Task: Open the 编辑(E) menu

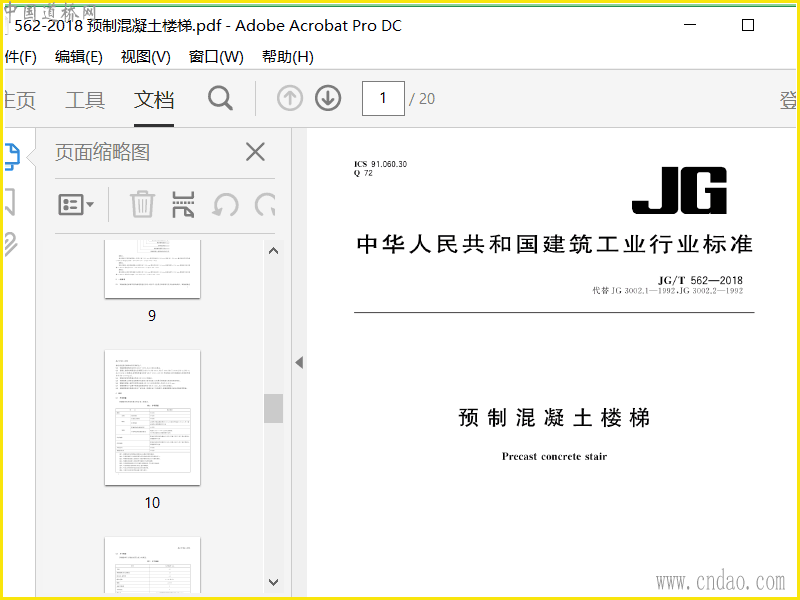Action: [x=79, y=57]
